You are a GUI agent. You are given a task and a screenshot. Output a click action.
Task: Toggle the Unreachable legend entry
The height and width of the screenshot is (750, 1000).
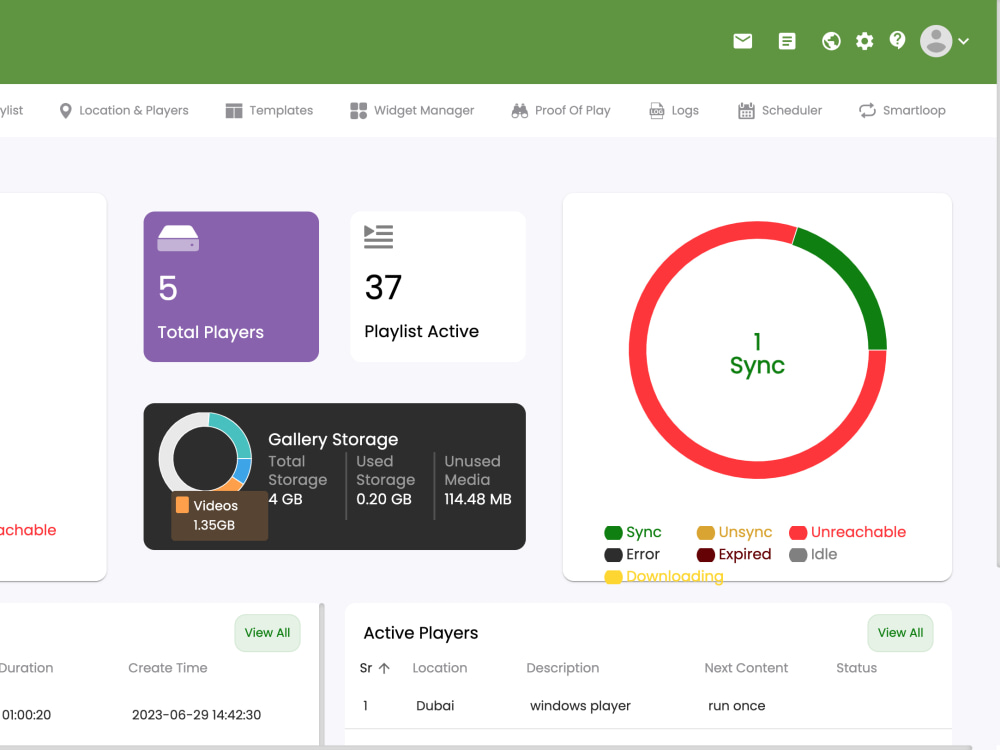coord(846,532)
